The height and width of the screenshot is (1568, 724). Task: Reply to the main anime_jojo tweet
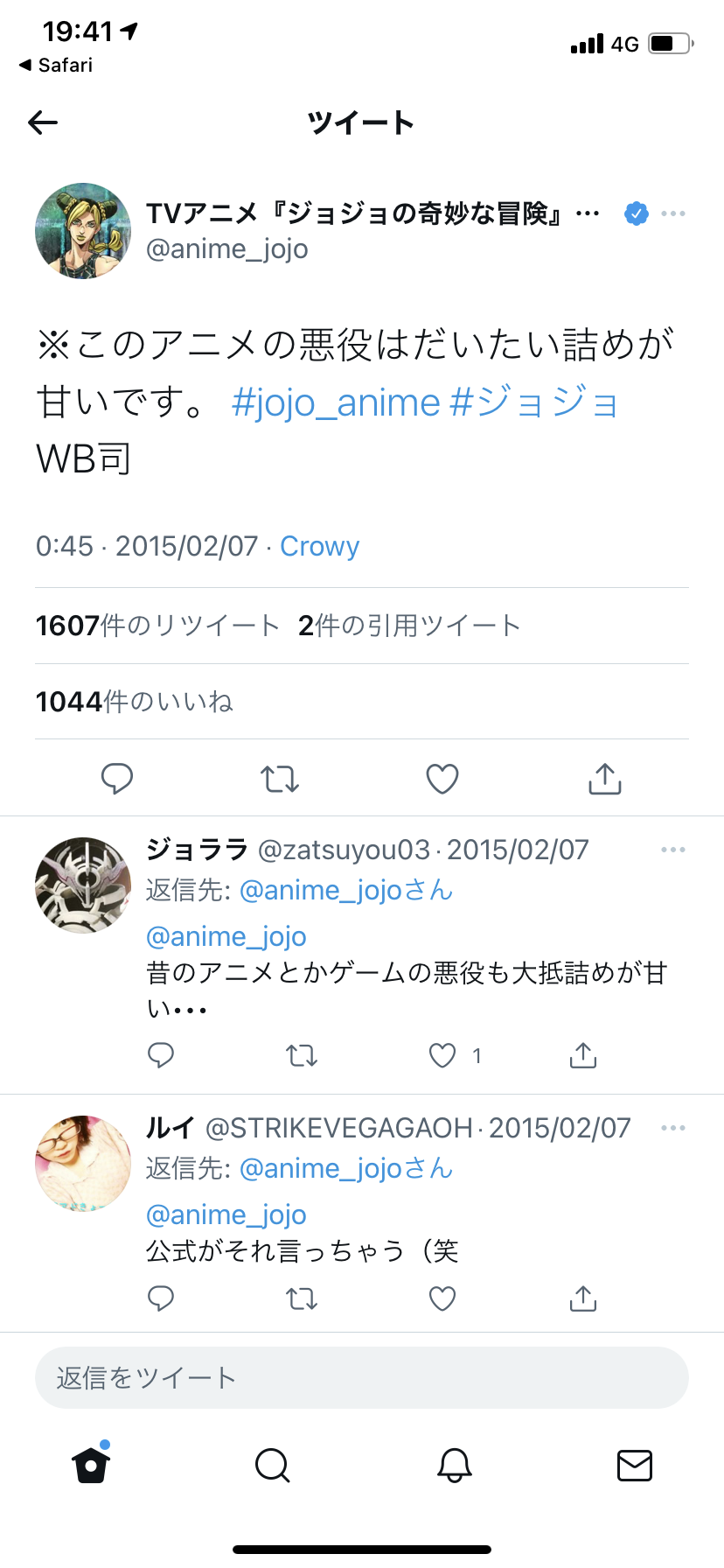click(117, 778)
